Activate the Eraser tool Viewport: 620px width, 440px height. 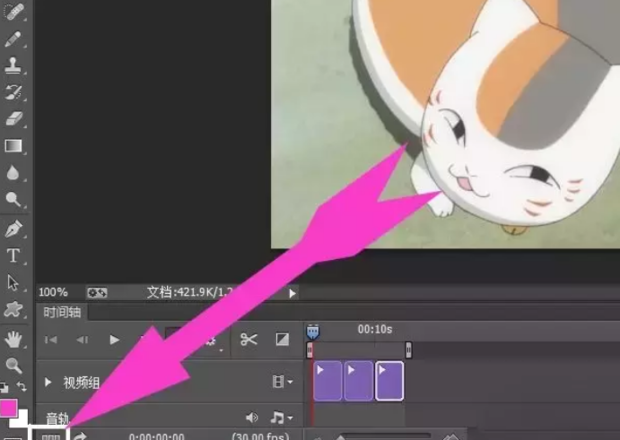13,119
